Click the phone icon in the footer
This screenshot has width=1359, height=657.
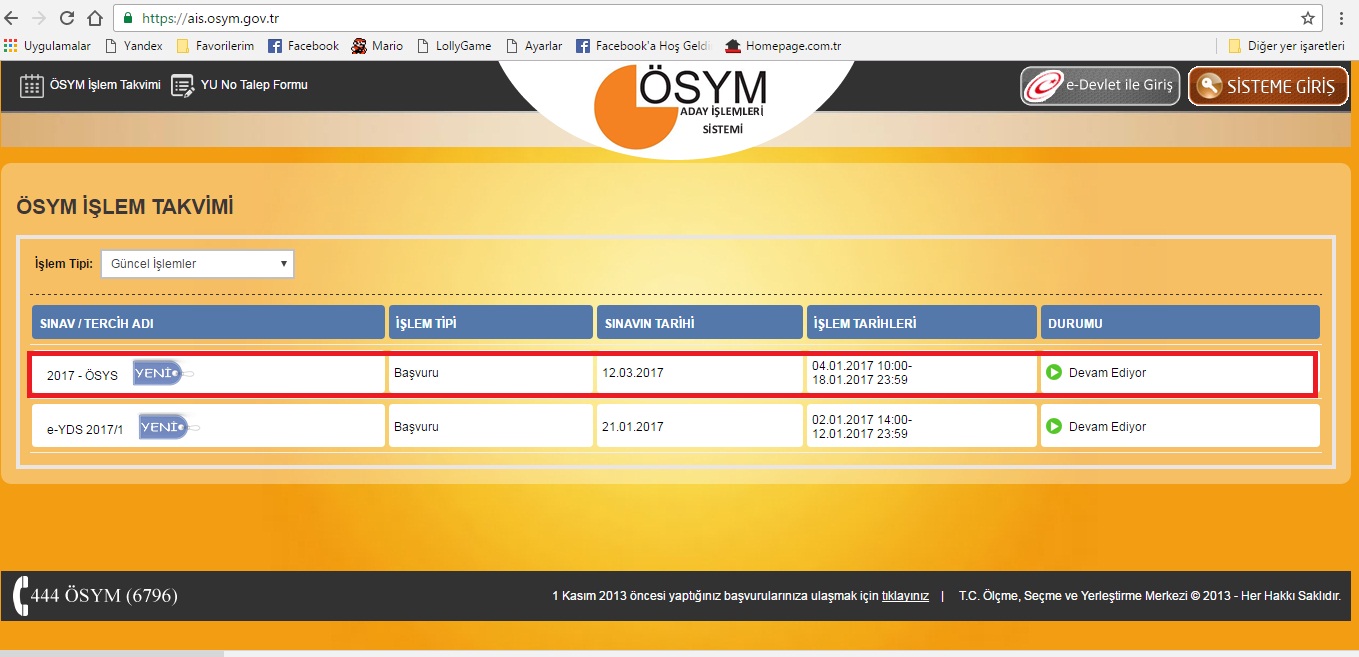click(20, 596)
